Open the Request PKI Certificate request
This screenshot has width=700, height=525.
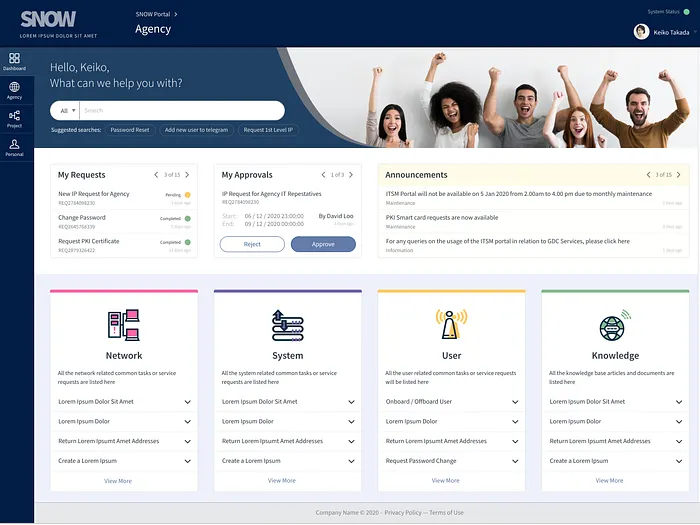[88, 241]
